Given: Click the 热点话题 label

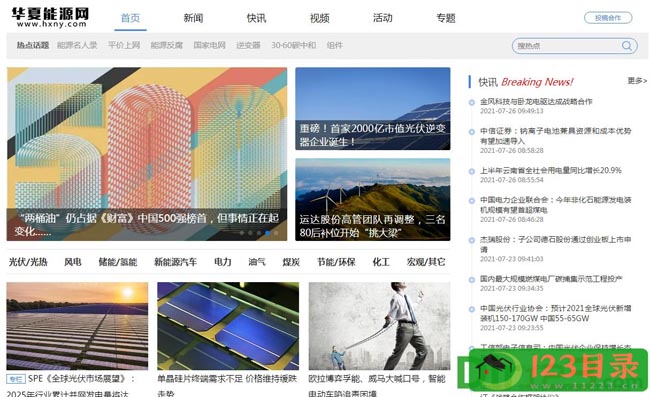Looking at the screenshot, I should 33,45.
